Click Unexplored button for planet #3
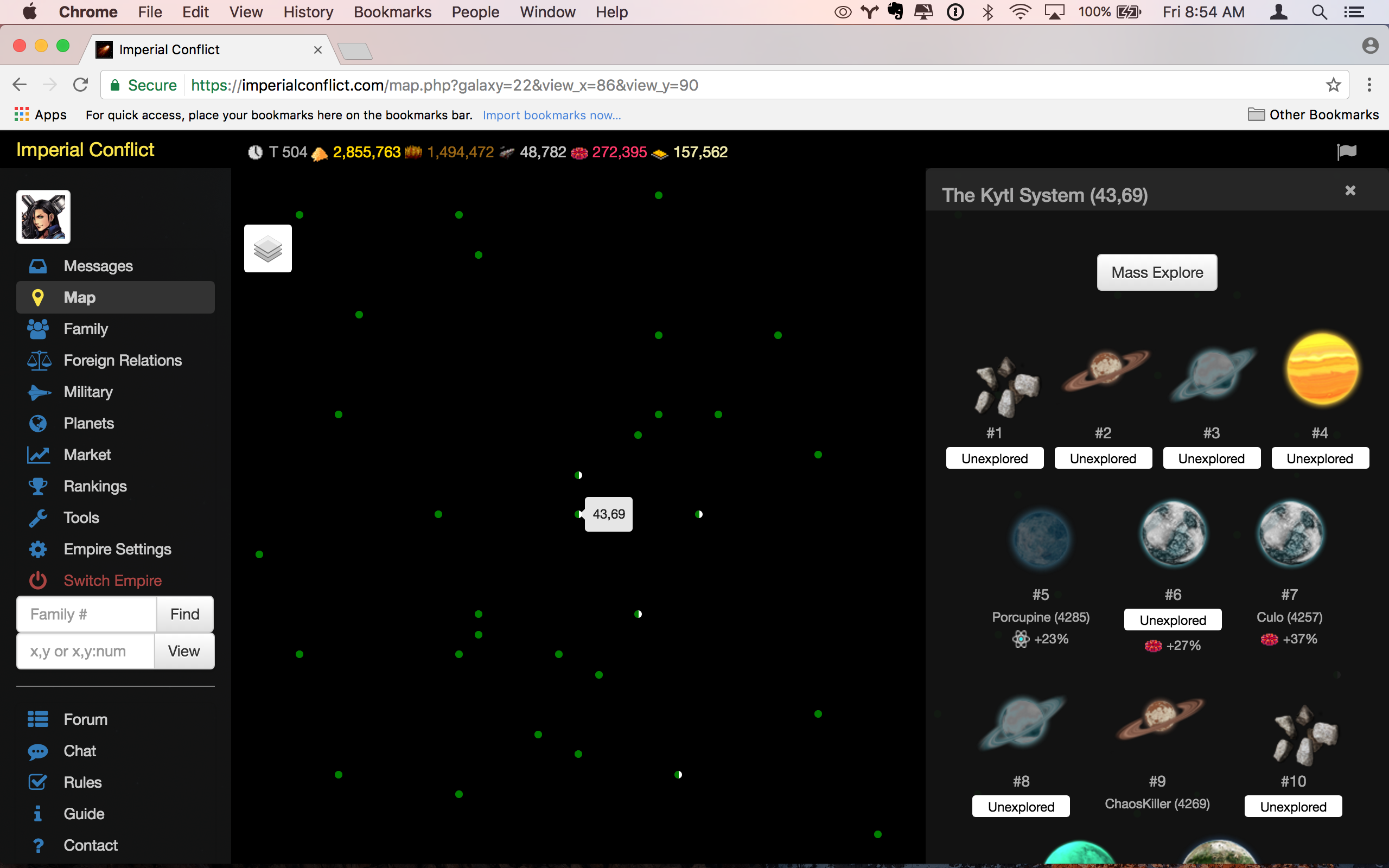1389x868 pixels. coord(1212,458)
